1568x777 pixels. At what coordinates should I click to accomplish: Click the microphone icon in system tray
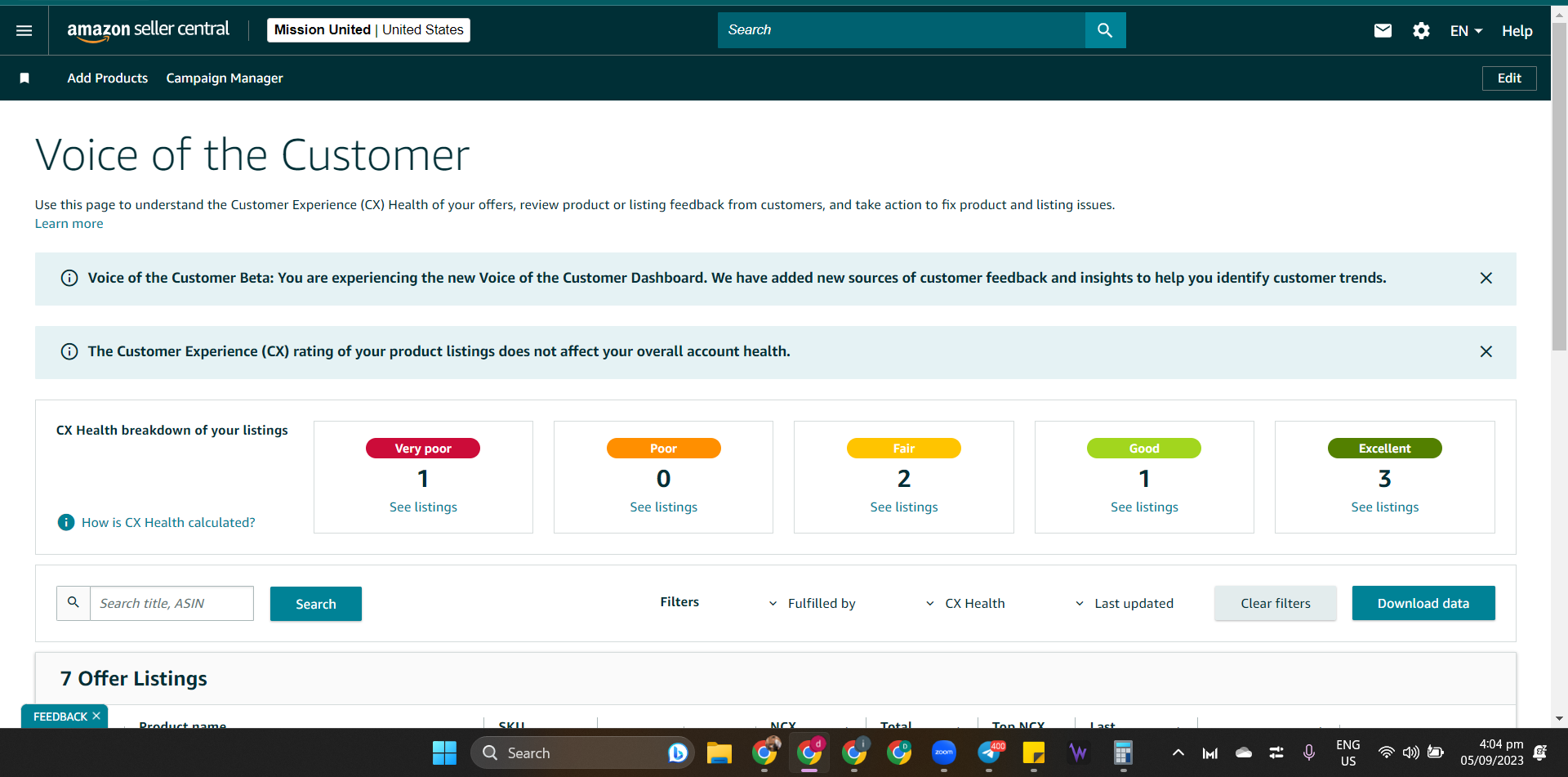click(1309, 752)
